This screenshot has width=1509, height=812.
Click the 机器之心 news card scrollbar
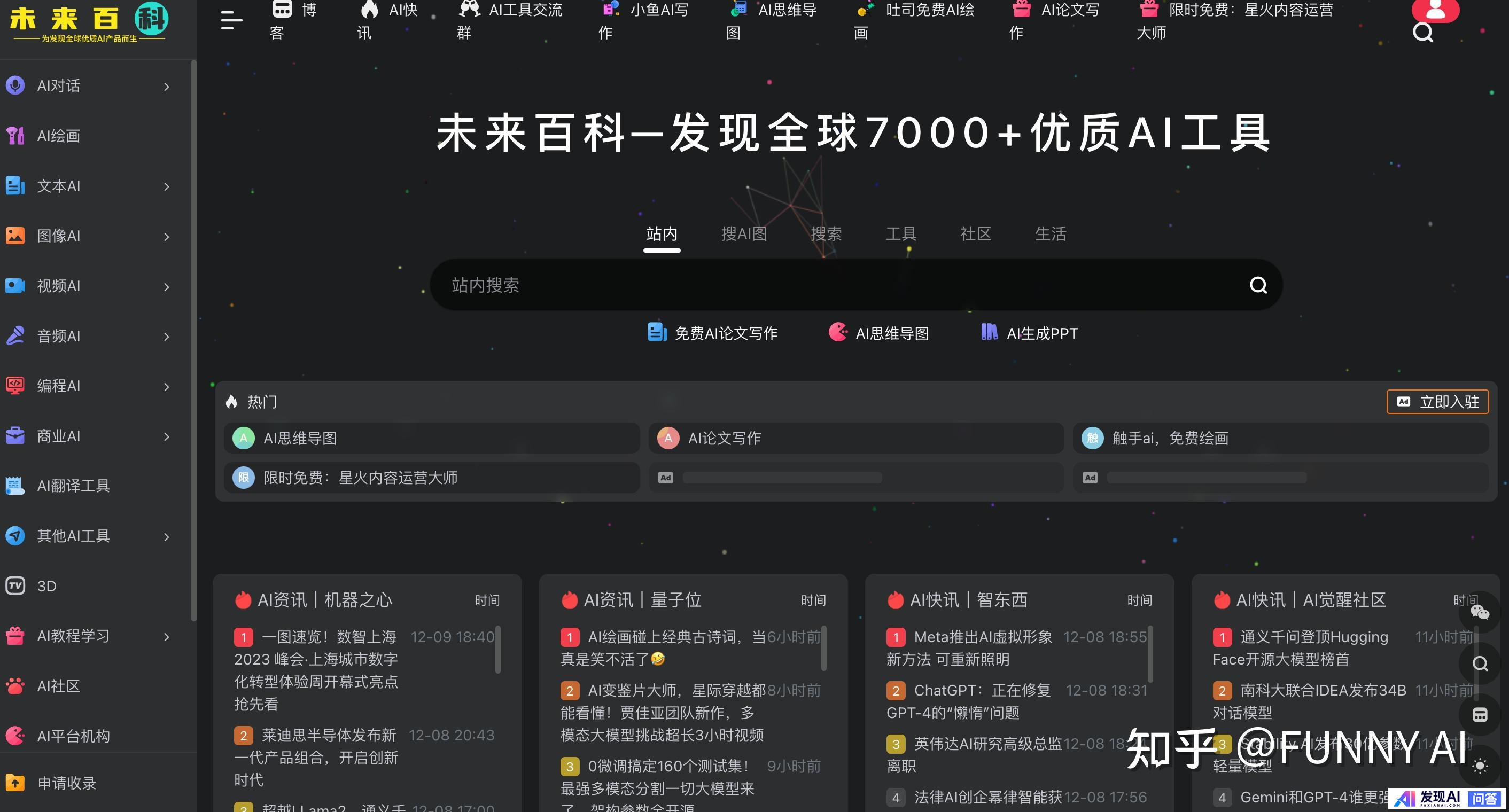[x=498, y=650]
